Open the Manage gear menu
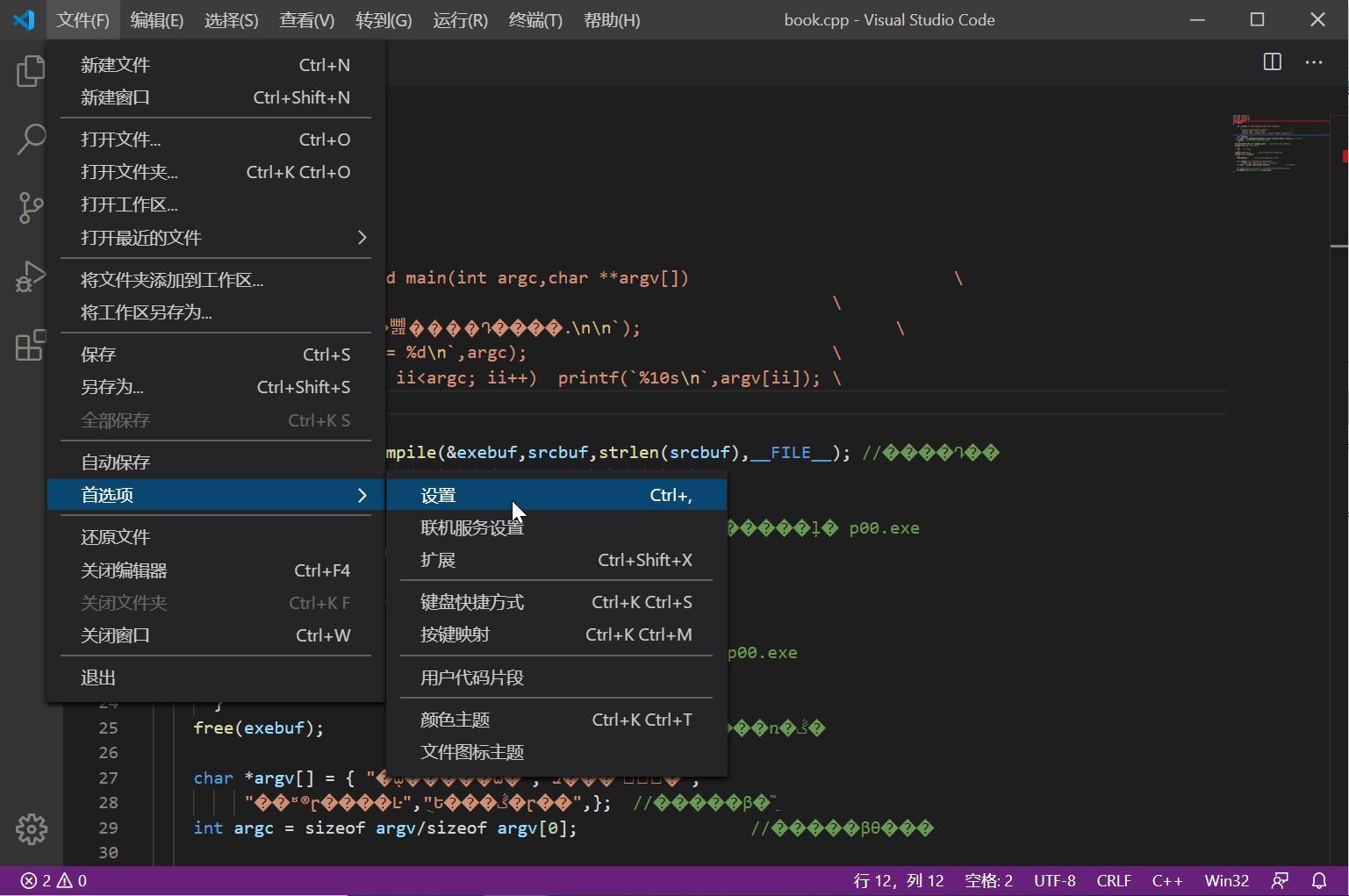The width and height of the screenshot is (1349, 896). (31, 828)
